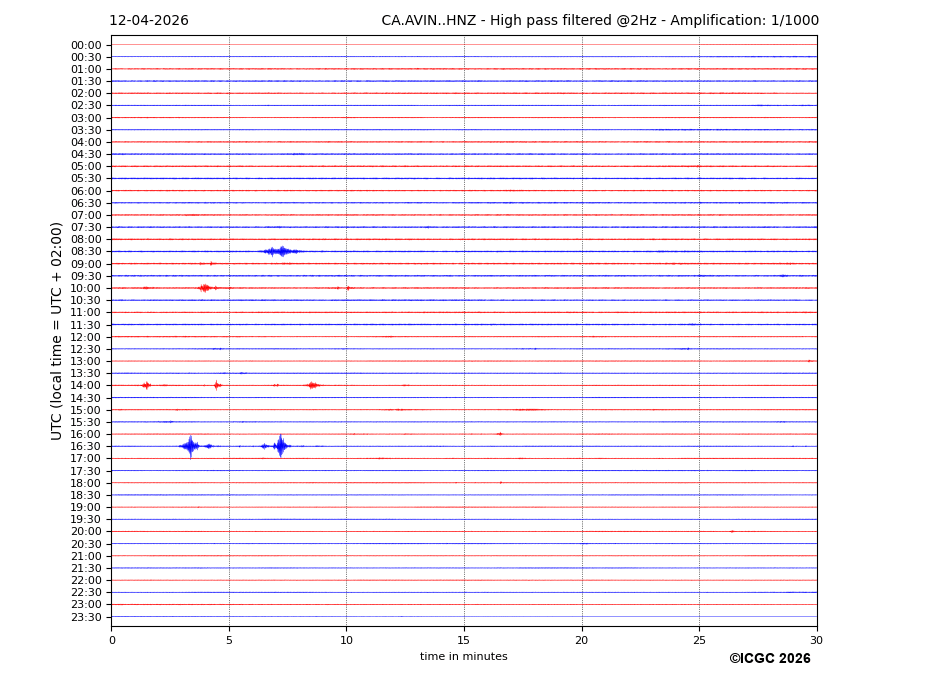Click the large blue burst on the 08:30 trace
The image size is (927, 696).
281,251
